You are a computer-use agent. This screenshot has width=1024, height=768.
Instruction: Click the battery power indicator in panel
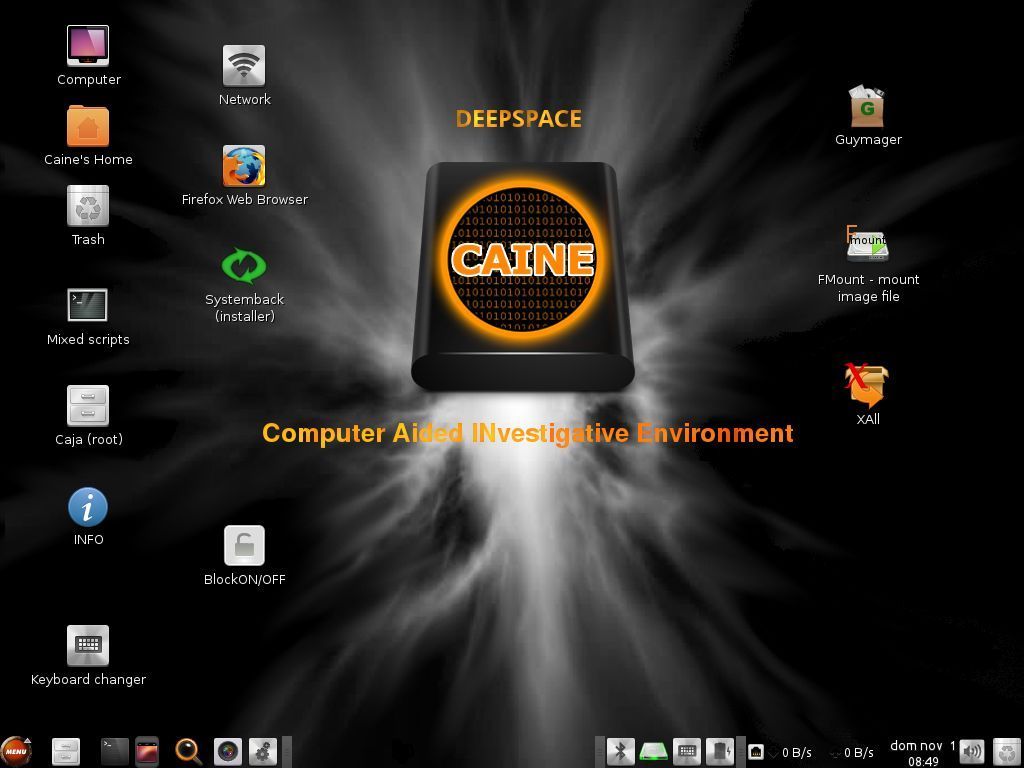(719, 751)
